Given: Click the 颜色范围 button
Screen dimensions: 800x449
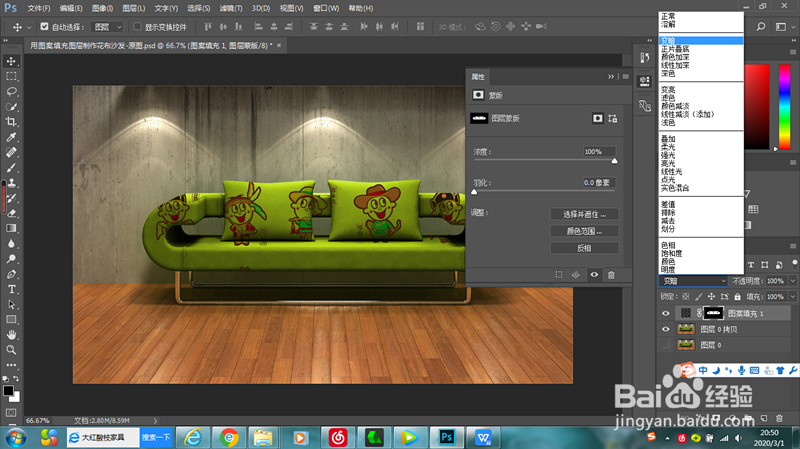Looking at the screenshot, I should coord(584,231).
